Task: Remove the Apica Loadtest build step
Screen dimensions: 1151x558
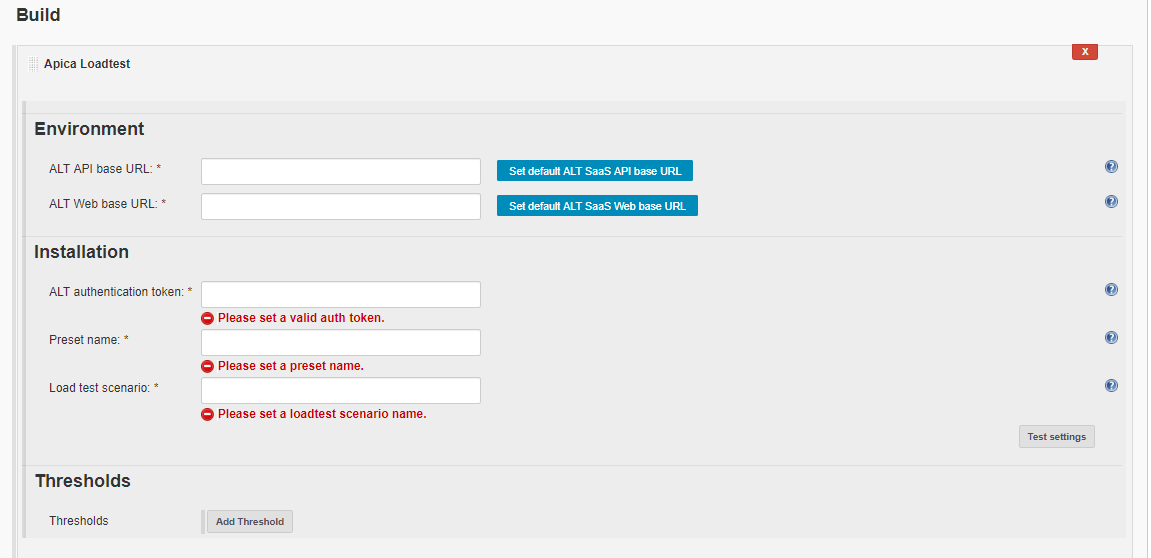Action: (1084, 51)
